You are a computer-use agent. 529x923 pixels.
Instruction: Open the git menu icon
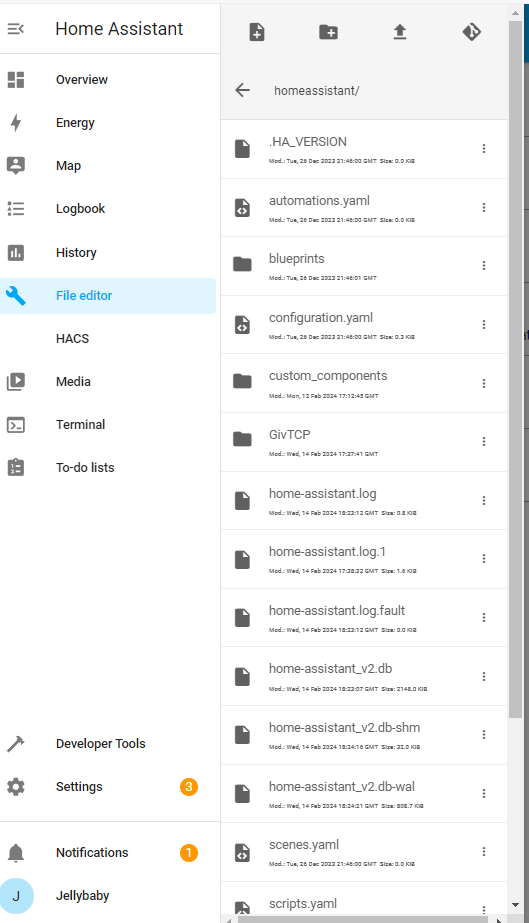pyautogui.click(x=471, y=32)
